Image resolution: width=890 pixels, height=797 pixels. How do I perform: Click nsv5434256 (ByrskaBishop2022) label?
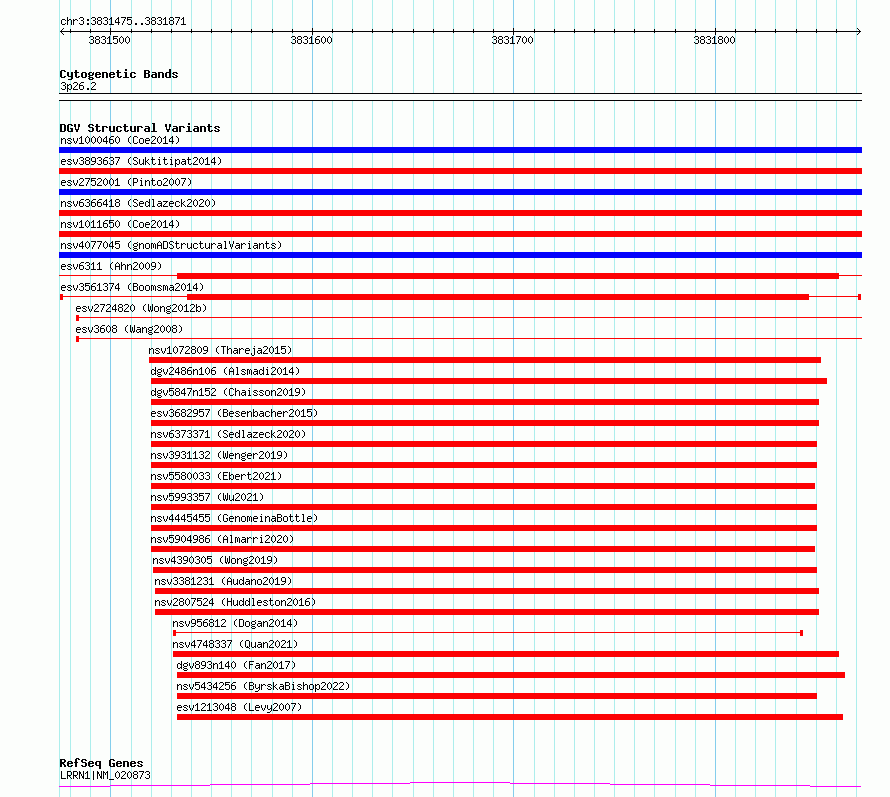[263, 686]
